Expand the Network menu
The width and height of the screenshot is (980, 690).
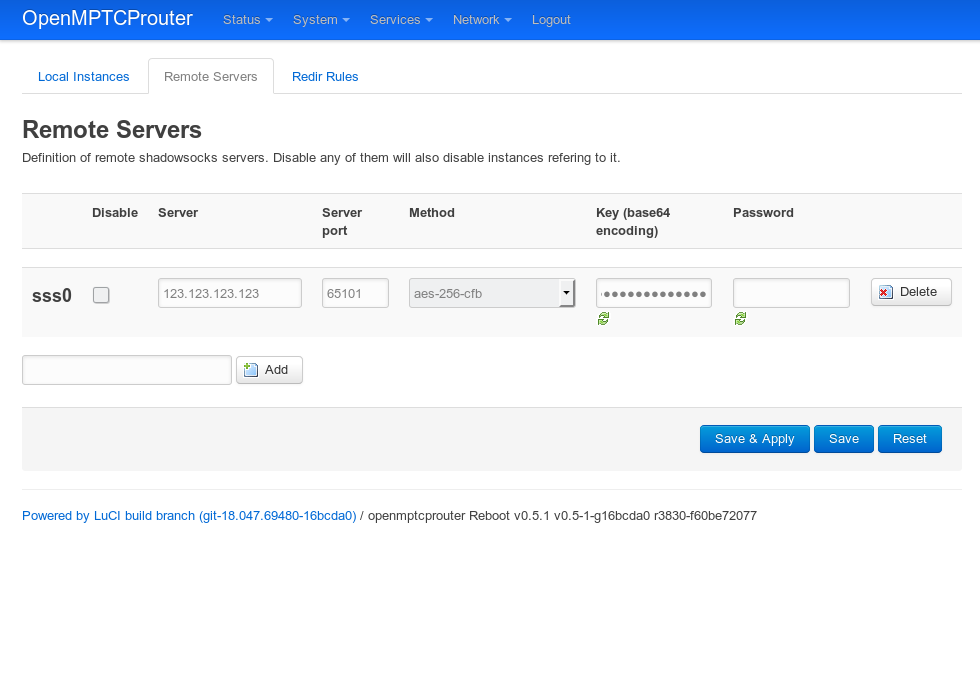click(x=481, y=19)
